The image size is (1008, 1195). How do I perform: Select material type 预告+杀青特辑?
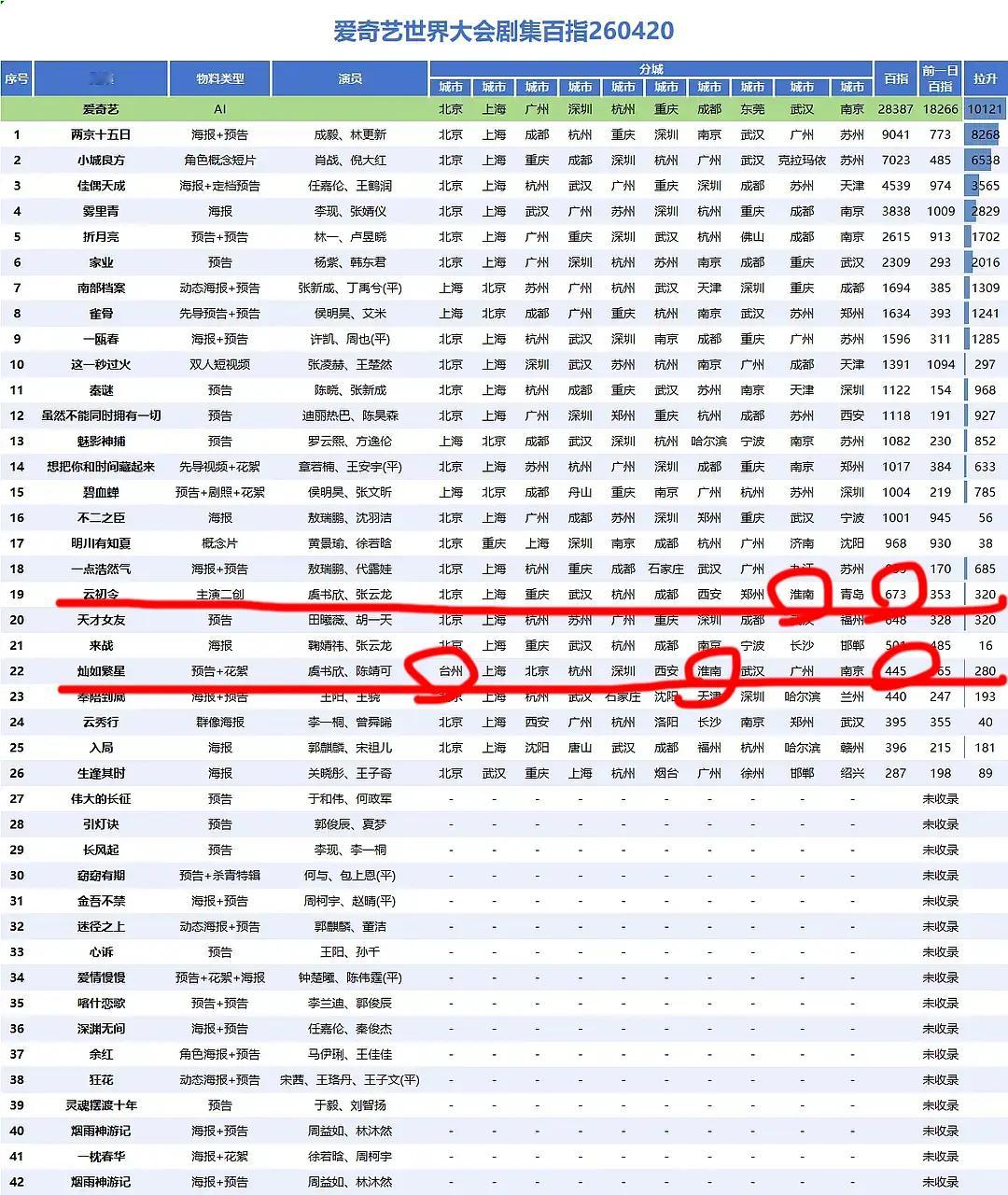click(220, 875)
